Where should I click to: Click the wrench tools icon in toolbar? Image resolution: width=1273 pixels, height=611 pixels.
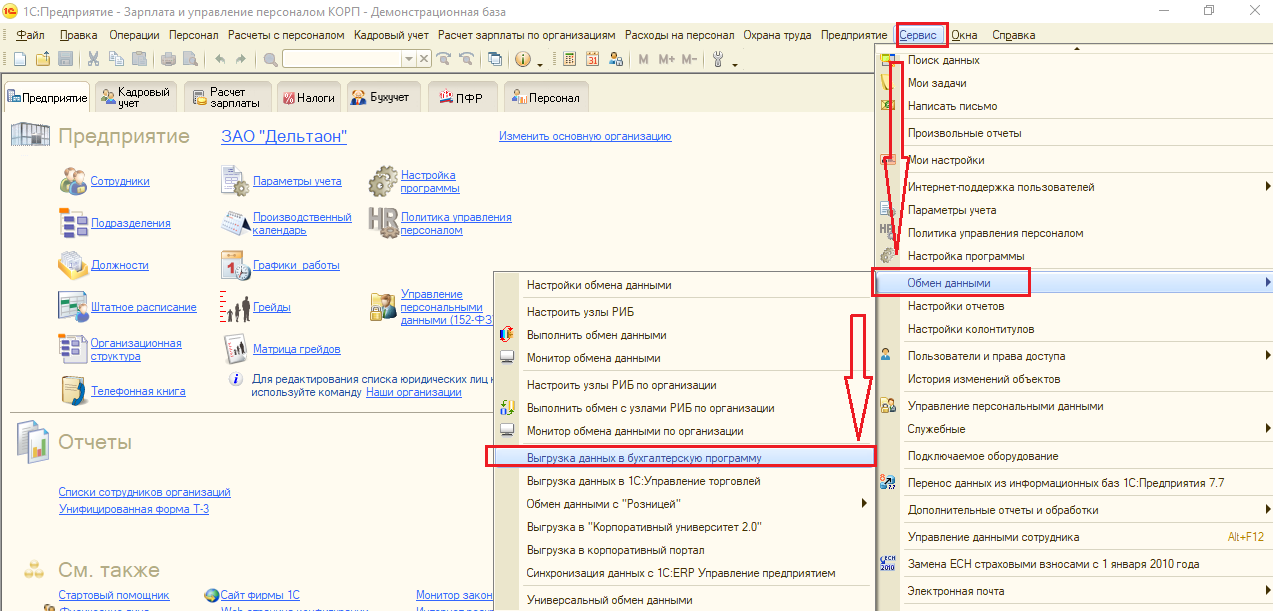tap(718, 59)
